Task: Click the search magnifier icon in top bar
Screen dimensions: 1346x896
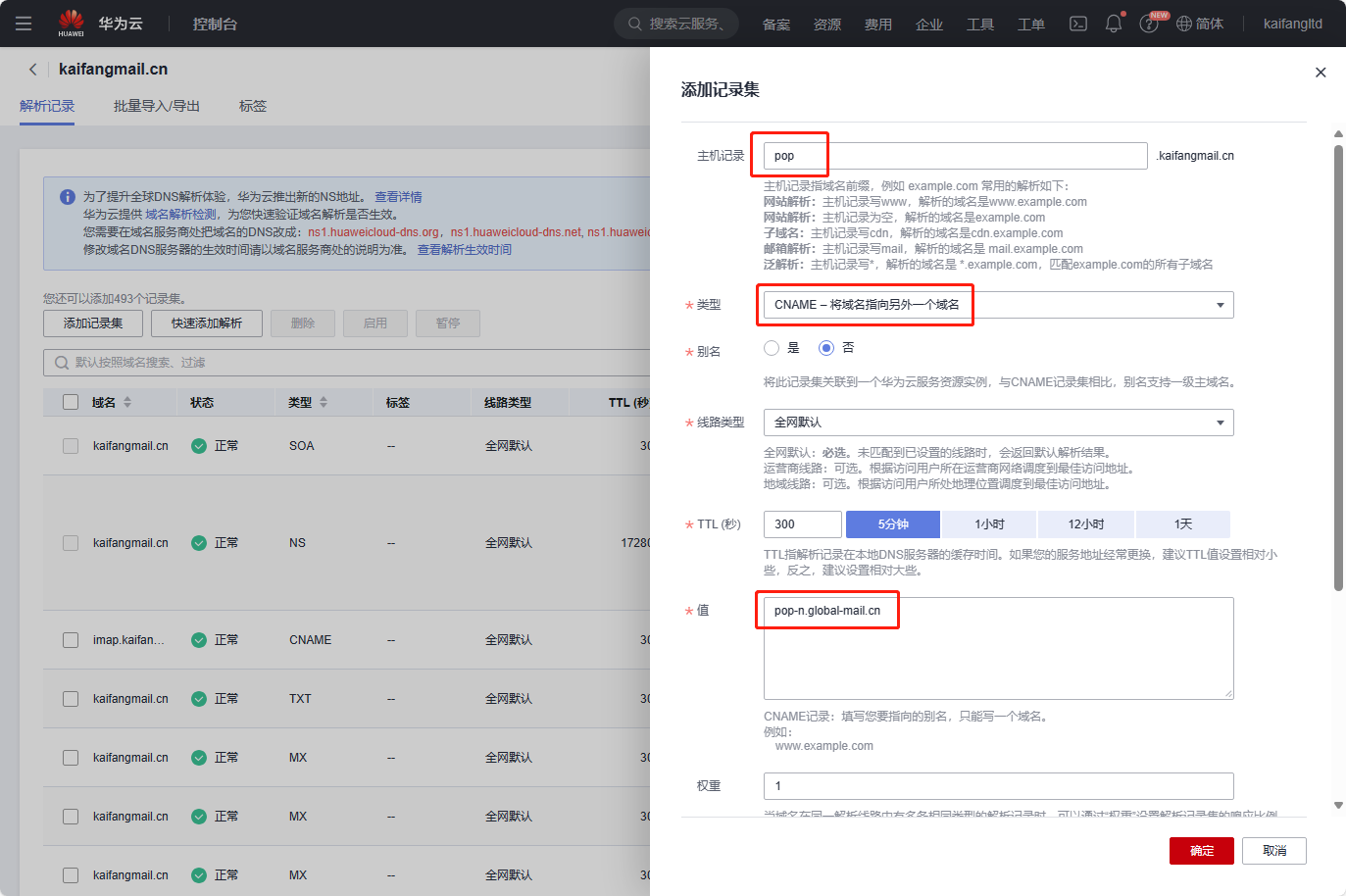Action: (635, 24)
